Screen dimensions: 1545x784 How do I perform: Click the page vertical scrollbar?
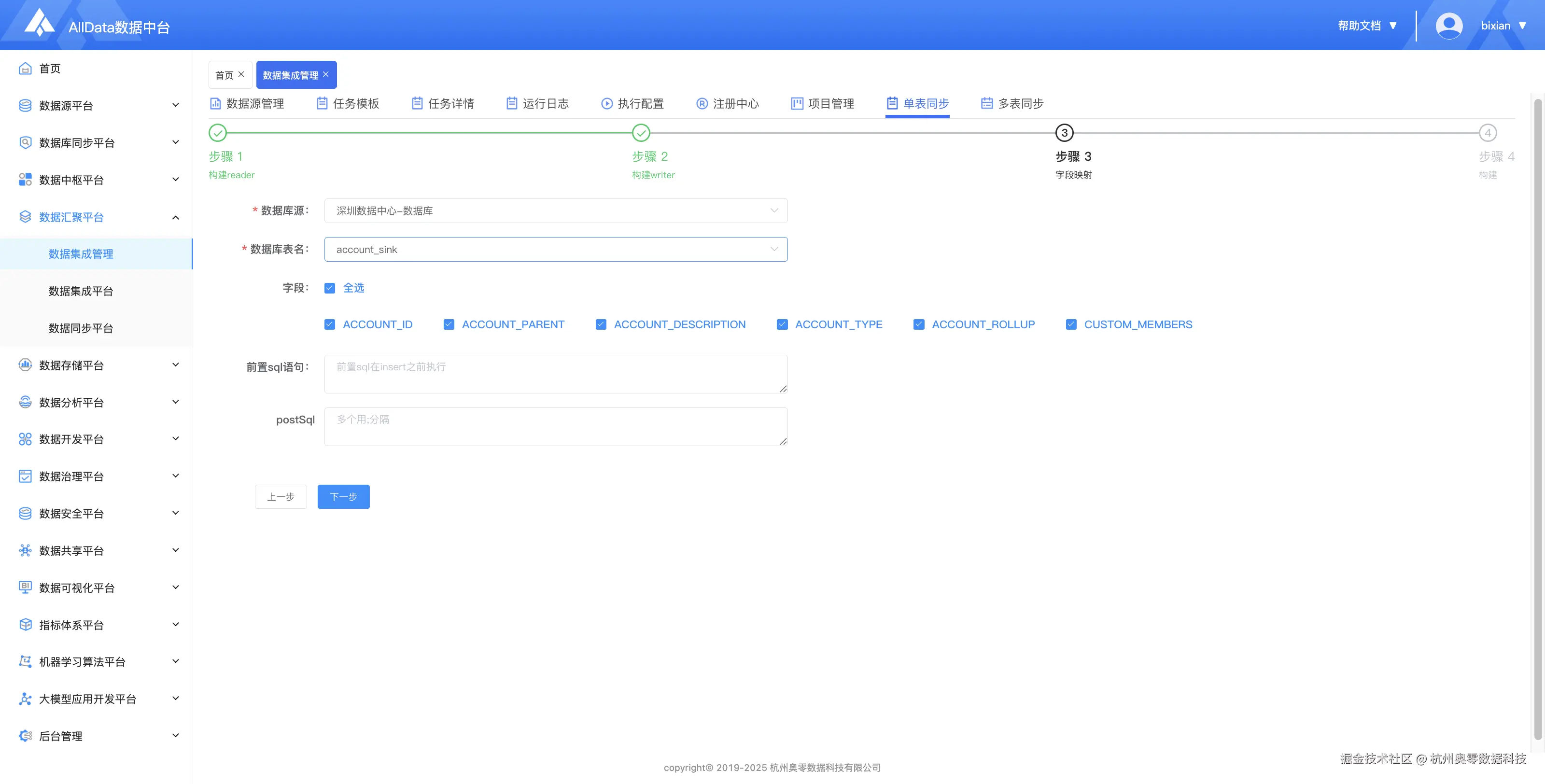(x=1538, y=420)
